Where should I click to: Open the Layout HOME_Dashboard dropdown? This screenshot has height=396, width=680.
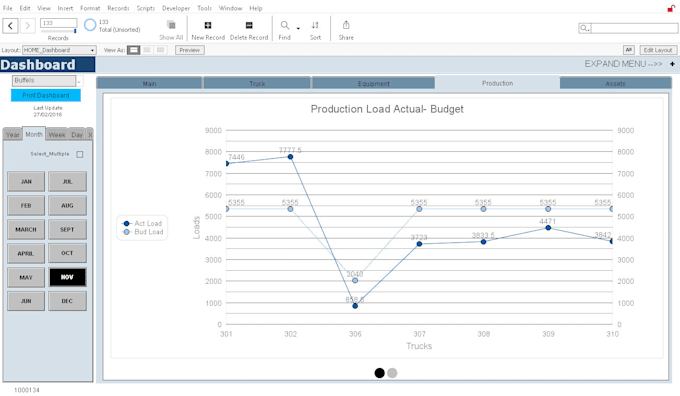(x=59, y=50)
